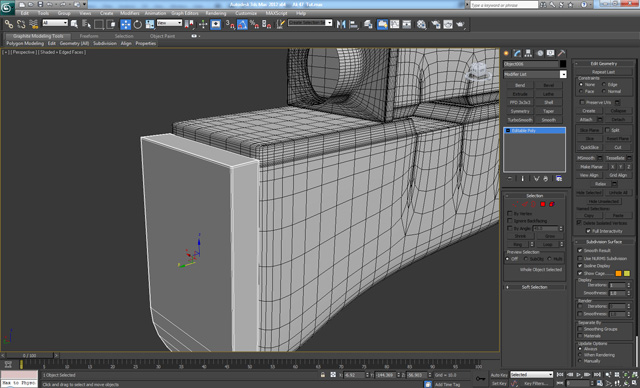Select the Select and Link tool
Image resolution: width=640 pixels, height=388 pixels.
tap(9, 24)
